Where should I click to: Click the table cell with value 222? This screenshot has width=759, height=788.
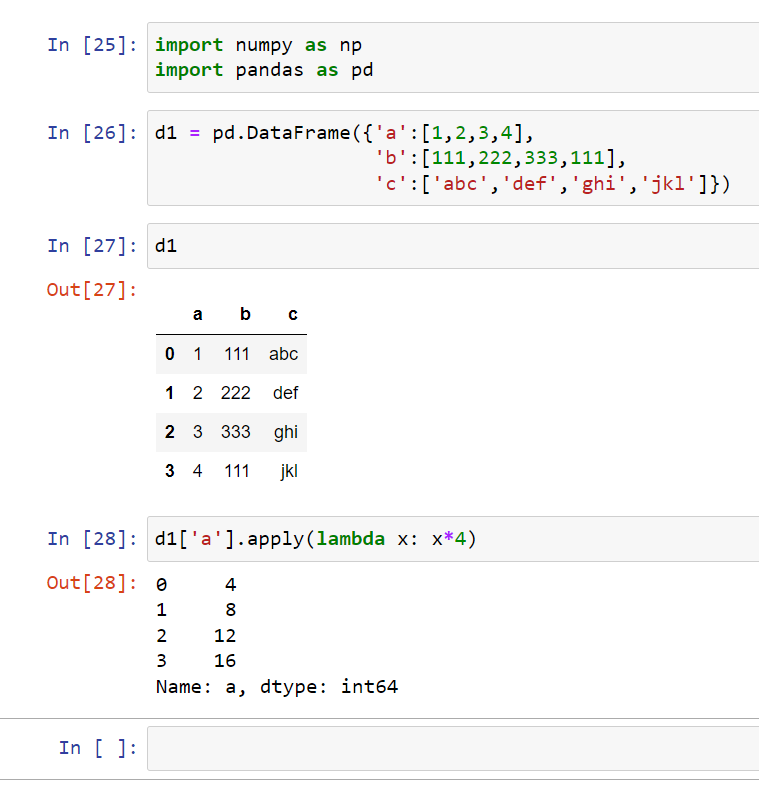click(236, 393)
